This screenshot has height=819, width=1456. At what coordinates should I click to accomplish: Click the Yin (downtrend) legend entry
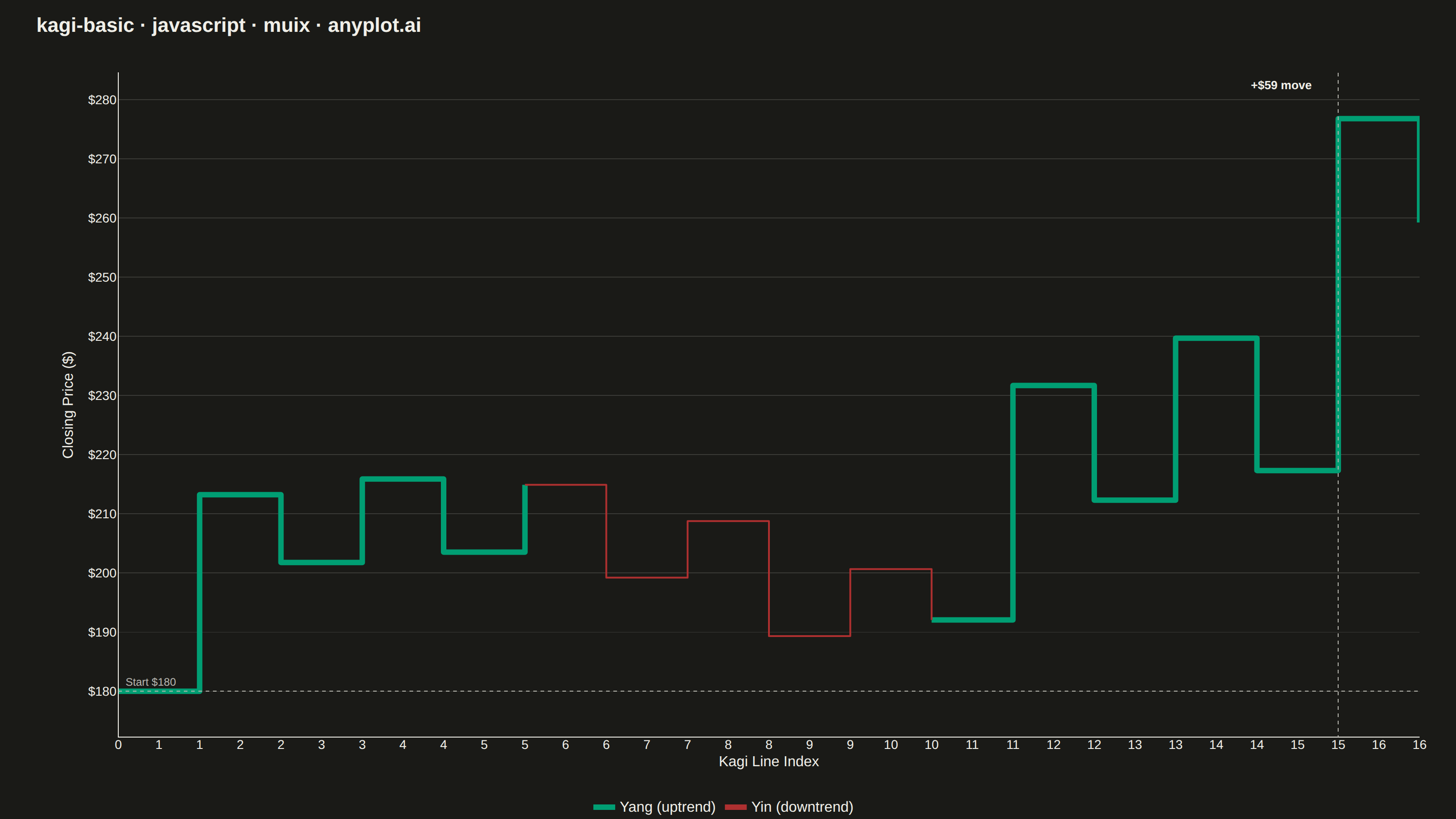tap(789, 807)
